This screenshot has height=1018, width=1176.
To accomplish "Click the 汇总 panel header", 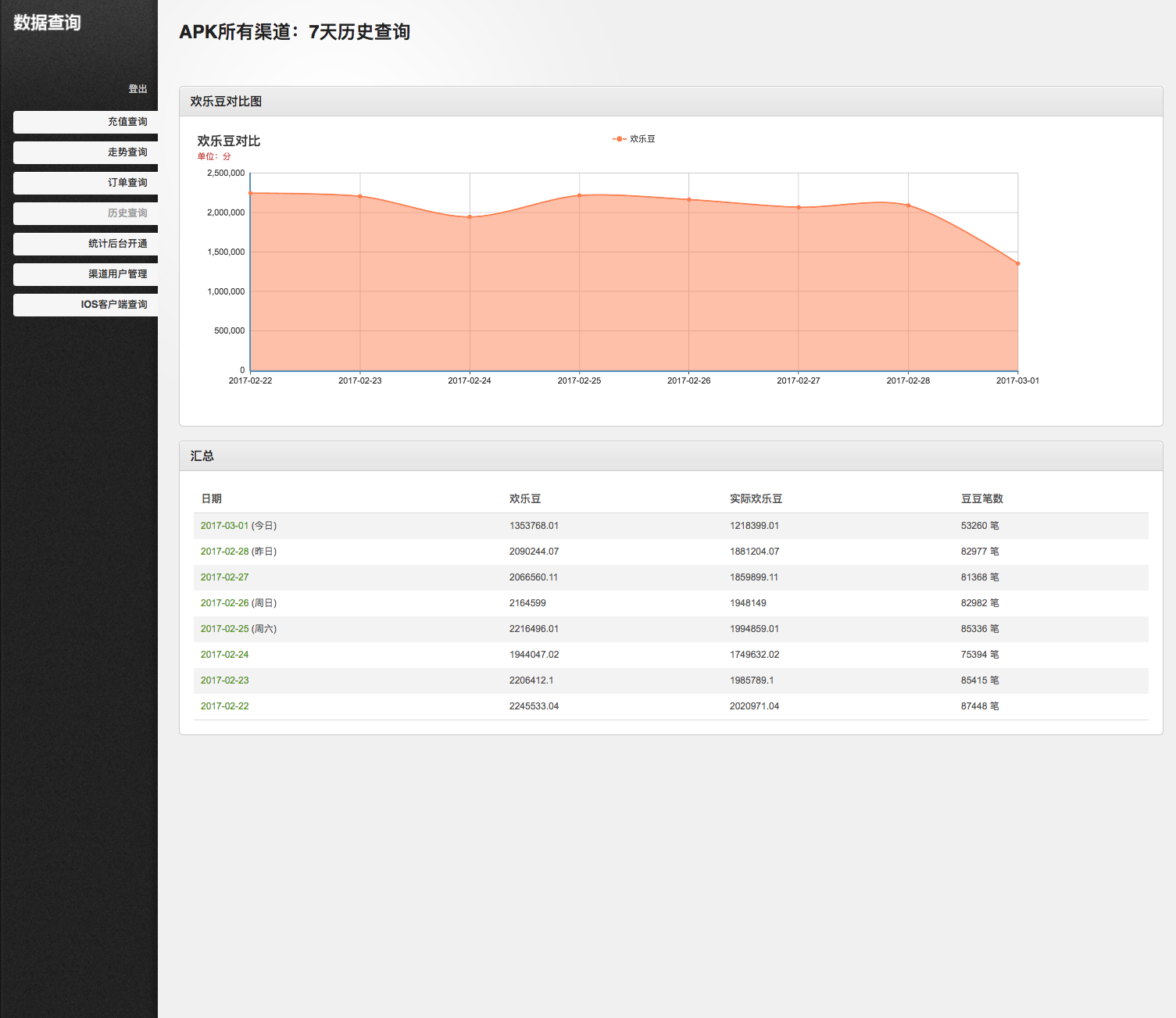I will click(671, 456).
